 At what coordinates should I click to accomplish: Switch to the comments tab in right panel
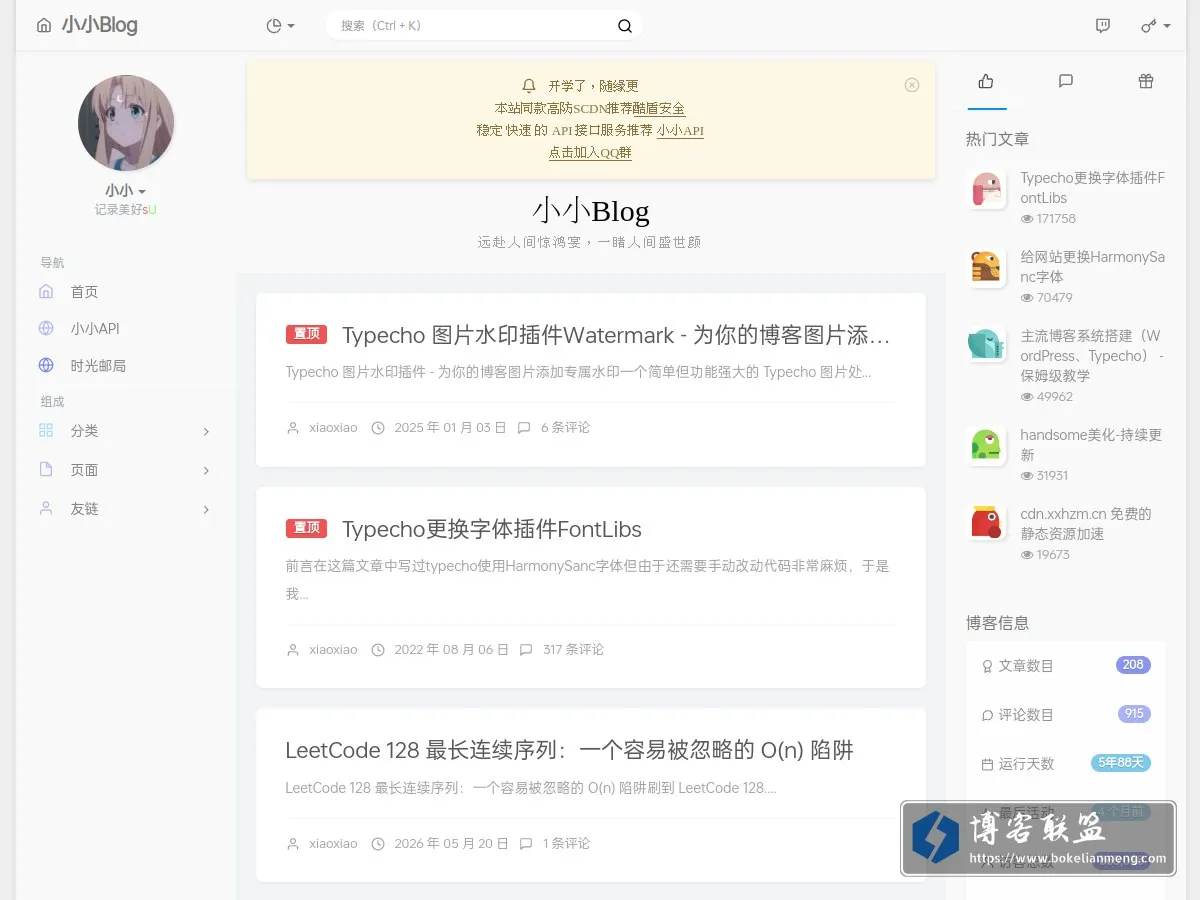point(1066,82)
